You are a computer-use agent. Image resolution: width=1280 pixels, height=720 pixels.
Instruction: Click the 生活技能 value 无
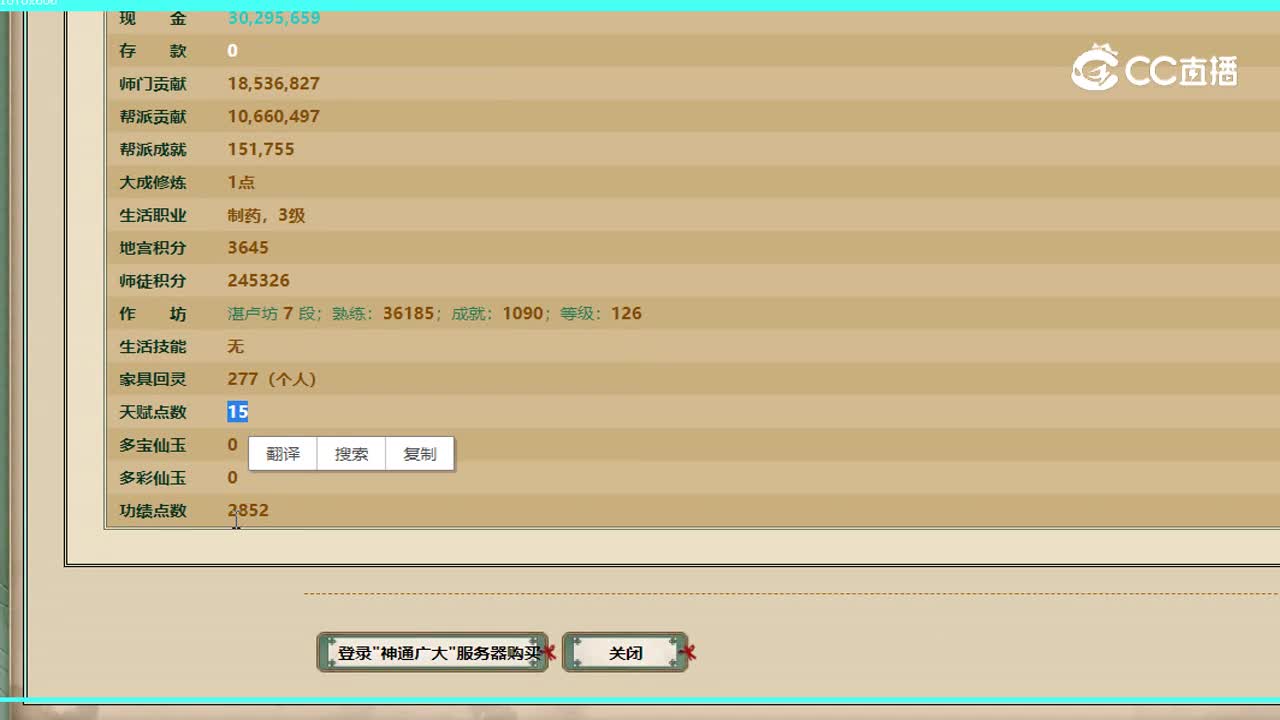click(x=235, y=347)
